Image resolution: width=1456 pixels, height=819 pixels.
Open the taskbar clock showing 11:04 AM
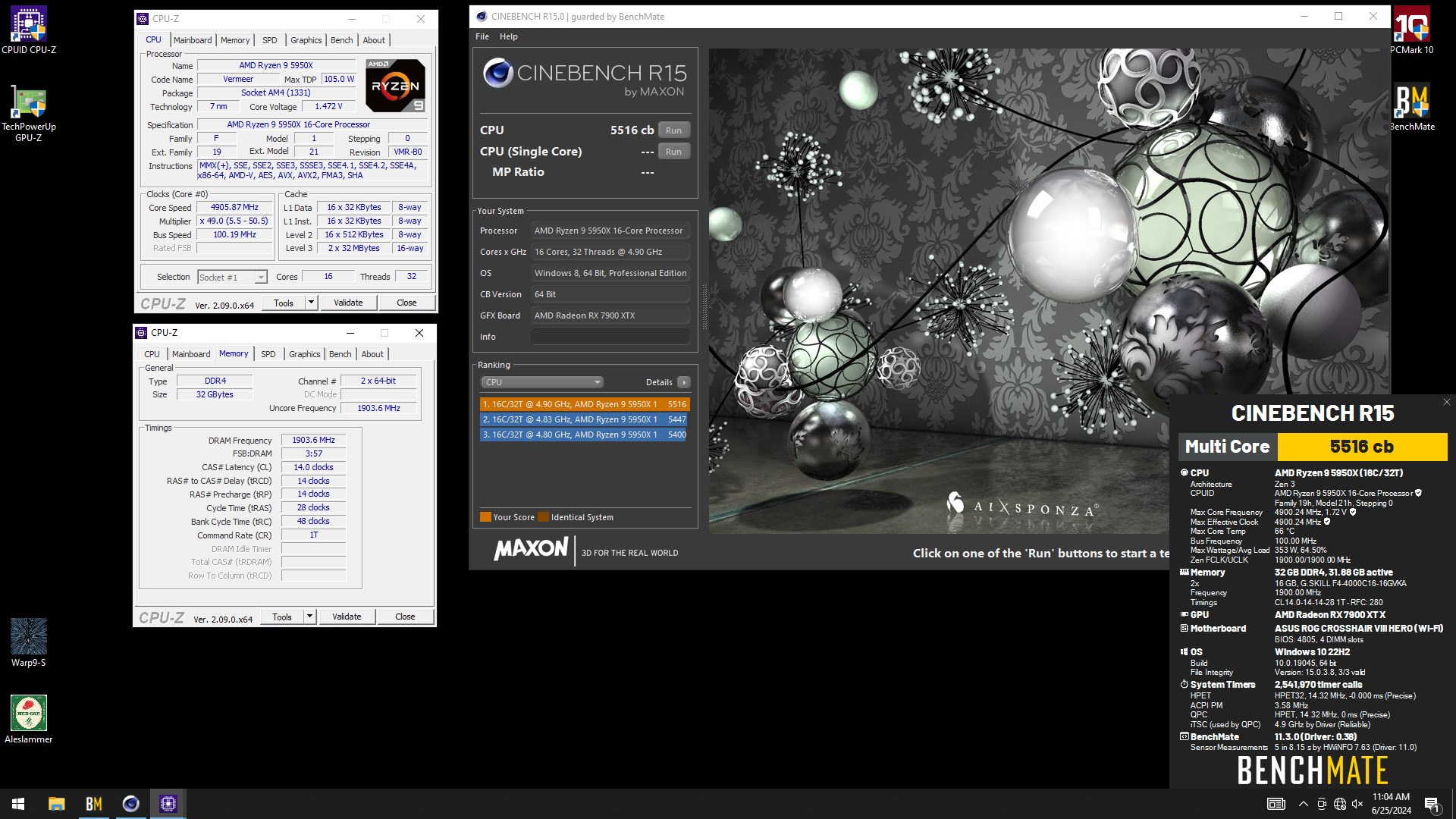point(1391,804)
